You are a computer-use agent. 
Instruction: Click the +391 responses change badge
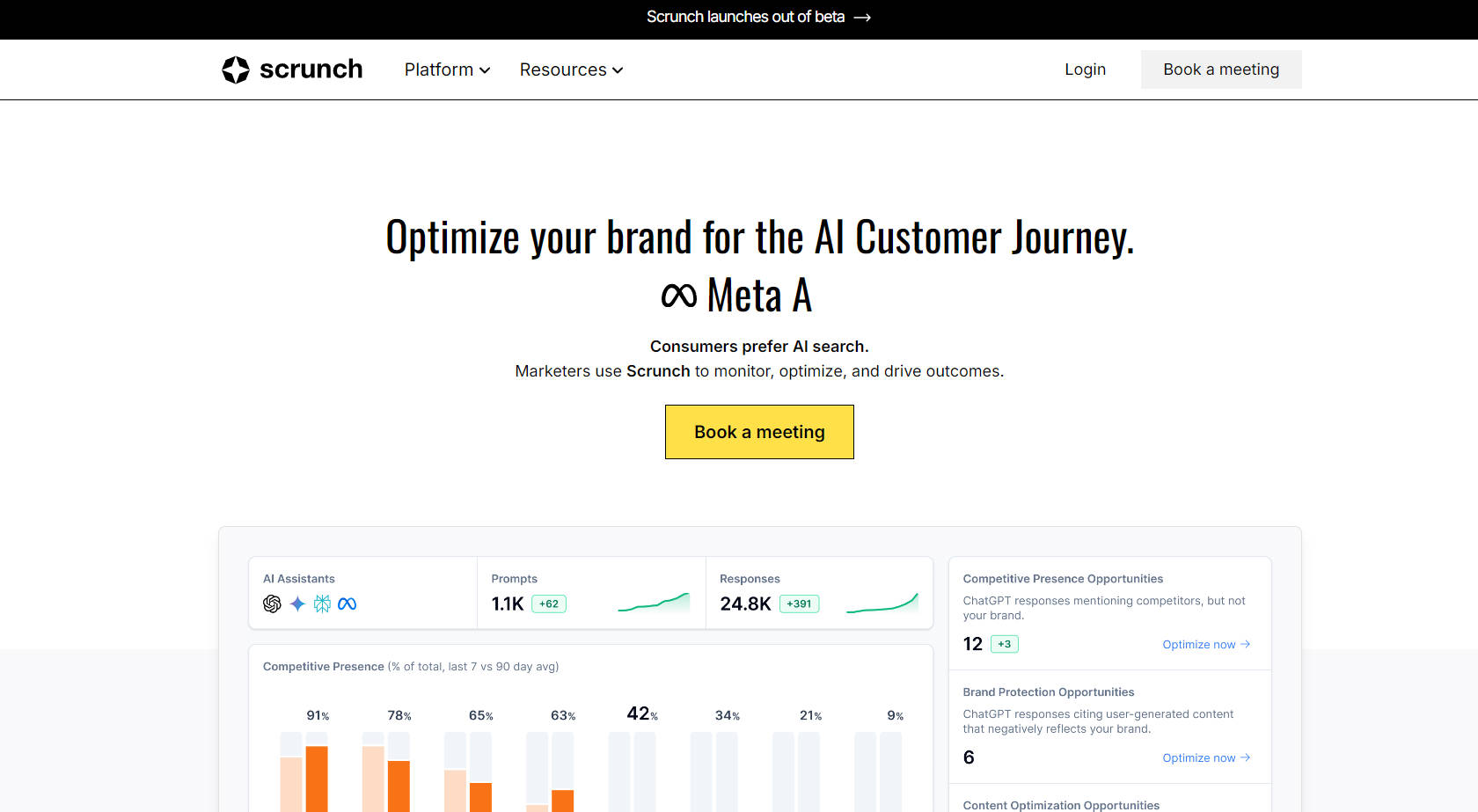(799, 604)
